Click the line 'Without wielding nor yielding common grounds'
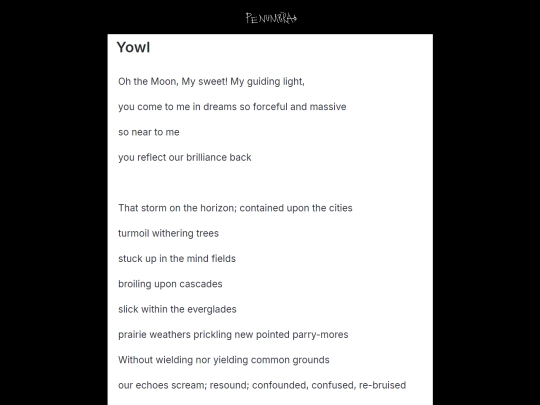The width and height of the screenshot is (540, 405). tap(224, 360)
